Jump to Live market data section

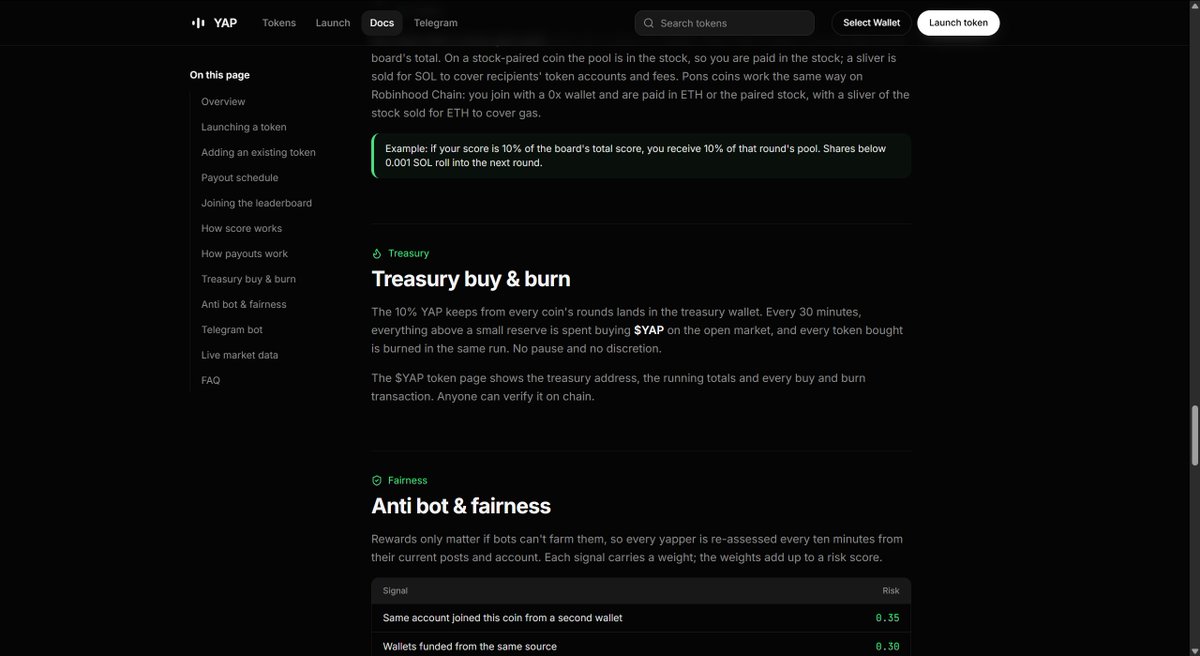(240, 355)
